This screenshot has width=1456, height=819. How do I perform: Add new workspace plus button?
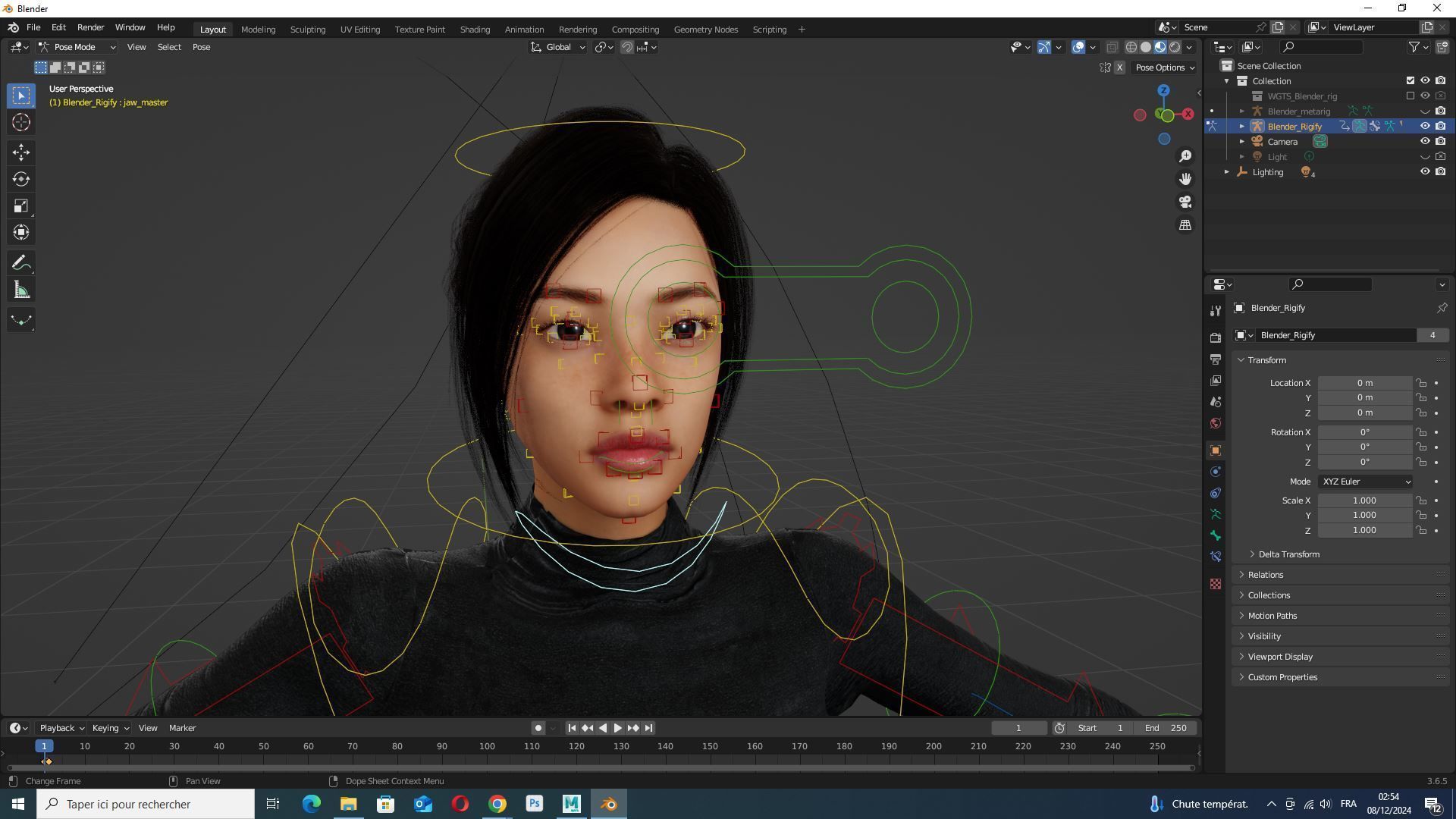[802, 30]
